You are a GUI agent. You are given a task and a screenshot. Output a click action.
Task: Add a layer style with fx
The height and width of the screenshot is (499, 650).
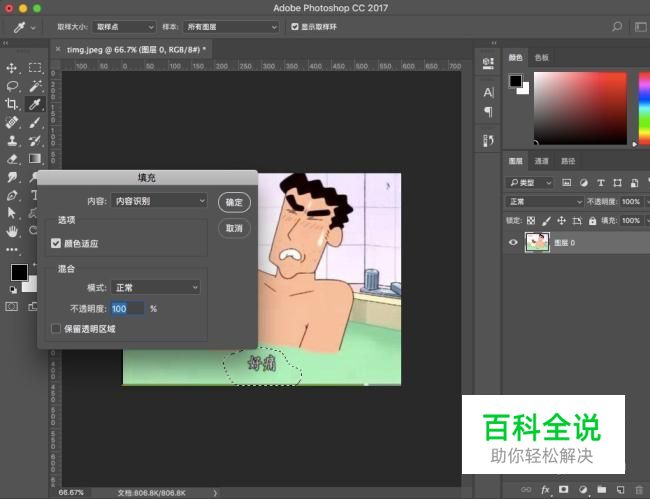pos(546,490)
